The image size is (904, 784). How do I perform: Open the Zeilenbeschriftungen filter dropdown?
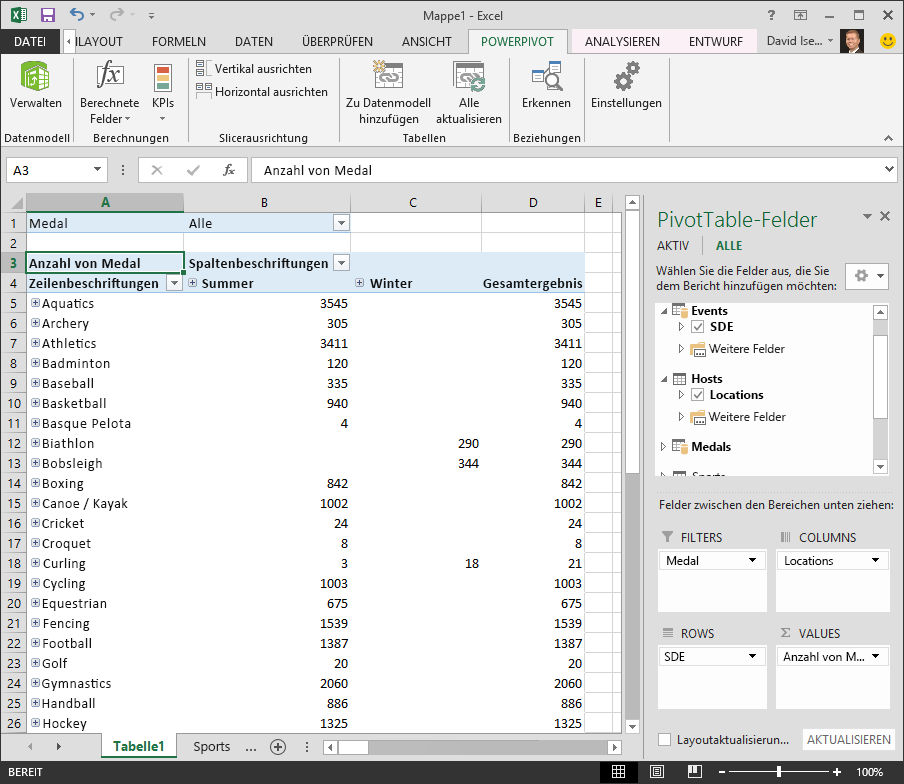coord(173,283)
